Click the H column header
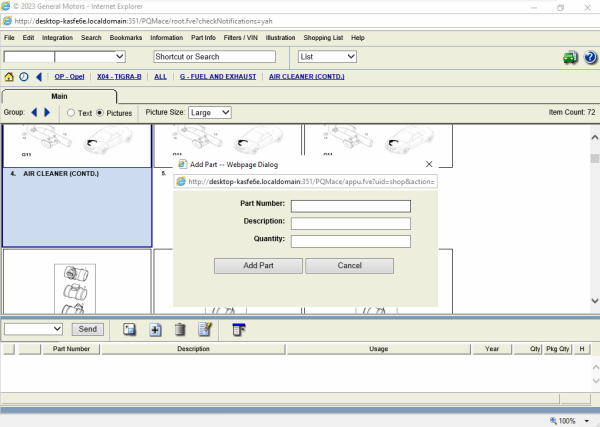 click(x=582, y=349)
